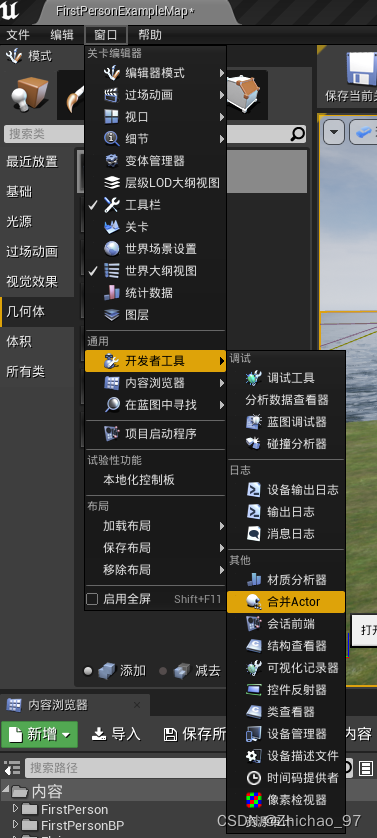This screenshot has width=377, height=838.
Task: Click the 碰撞分析器 icon
Action: click(x=253, y=444)
